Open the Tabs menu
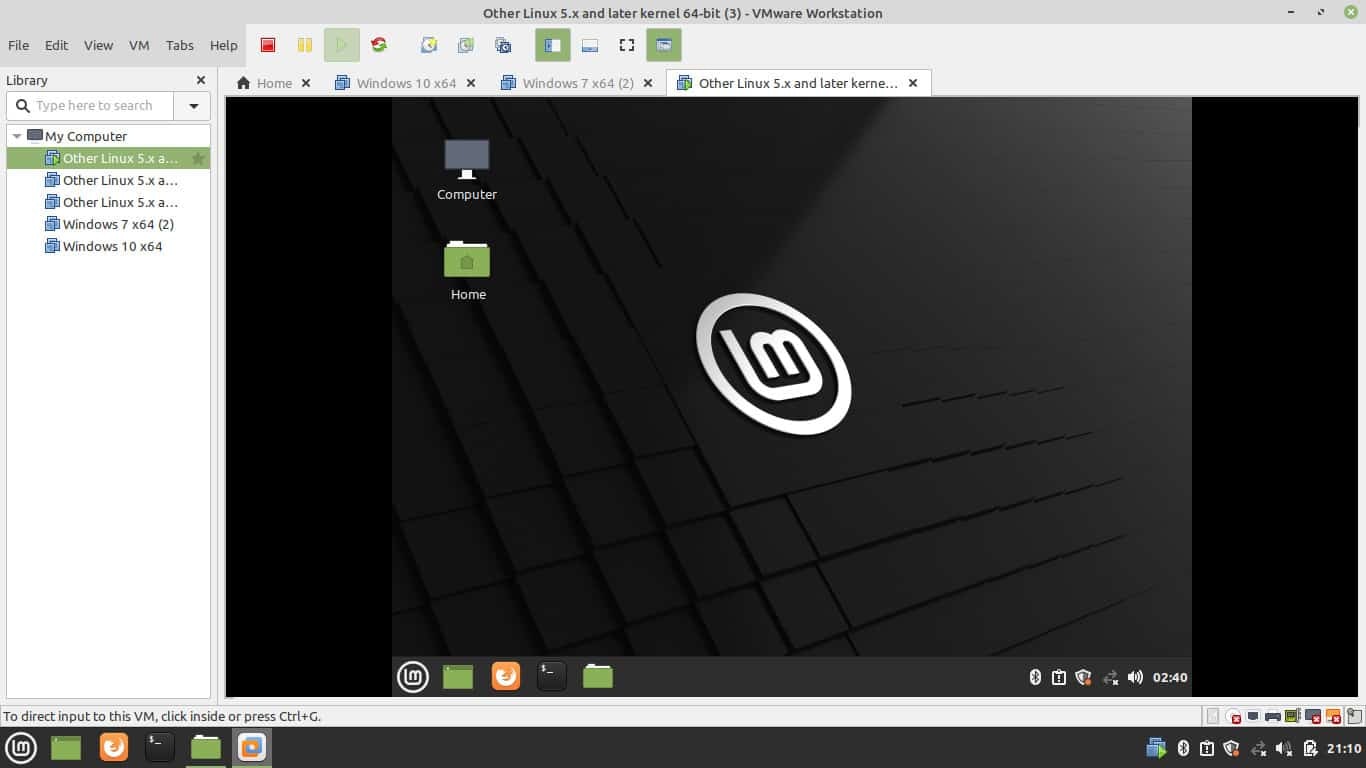 point(180,45)
